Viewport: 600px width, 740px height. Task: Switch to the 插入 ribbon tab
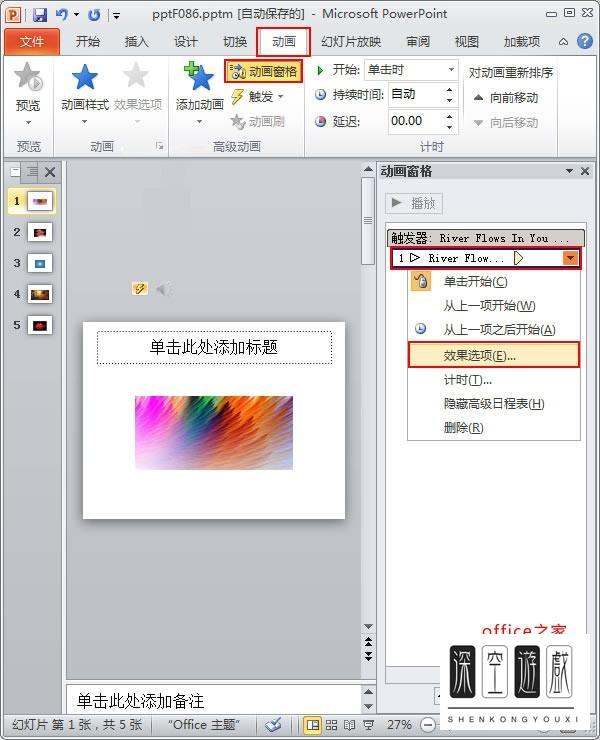tap(136, 42)
